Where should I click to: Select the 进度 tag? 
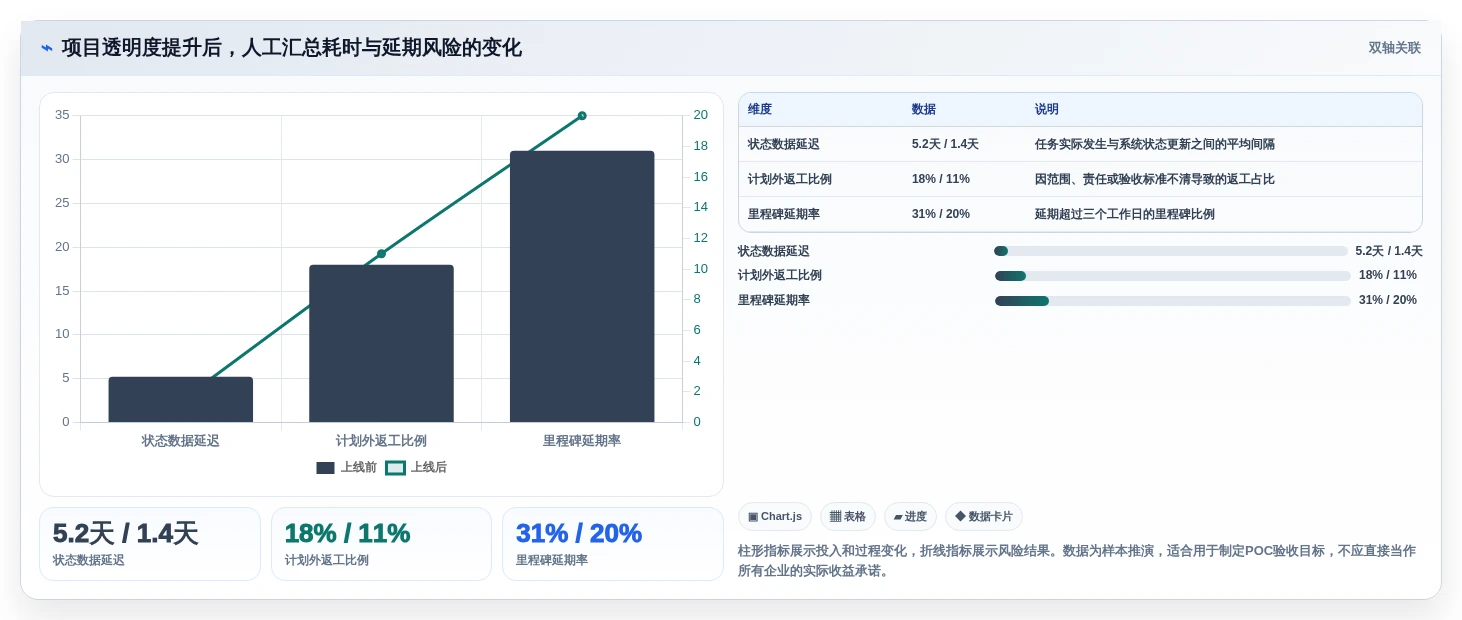[x=910, y=516]
